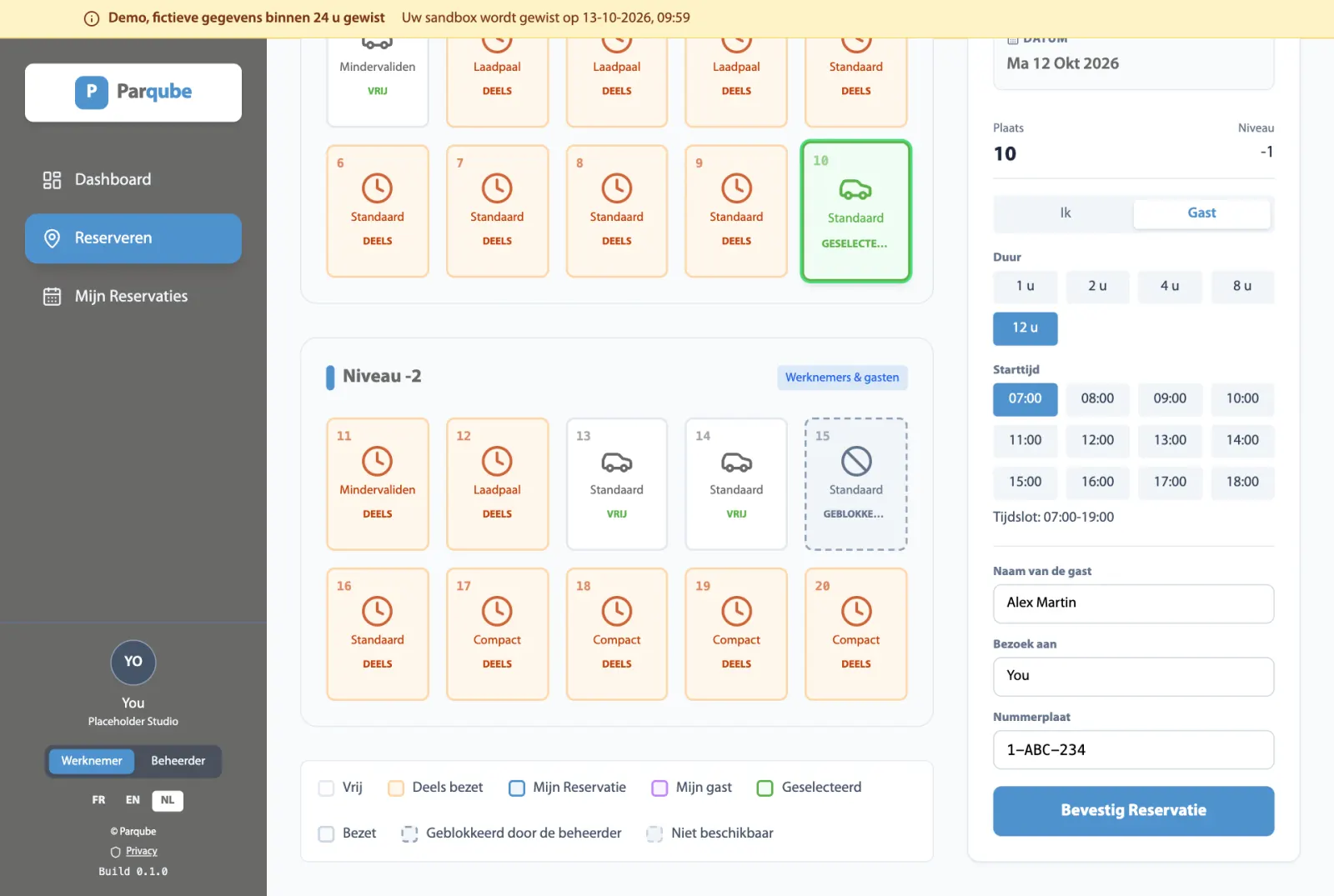Viewport: 1334px width, 896px height.
Task: Click the Parqube P logo icon
Action: tap(92, 93)
